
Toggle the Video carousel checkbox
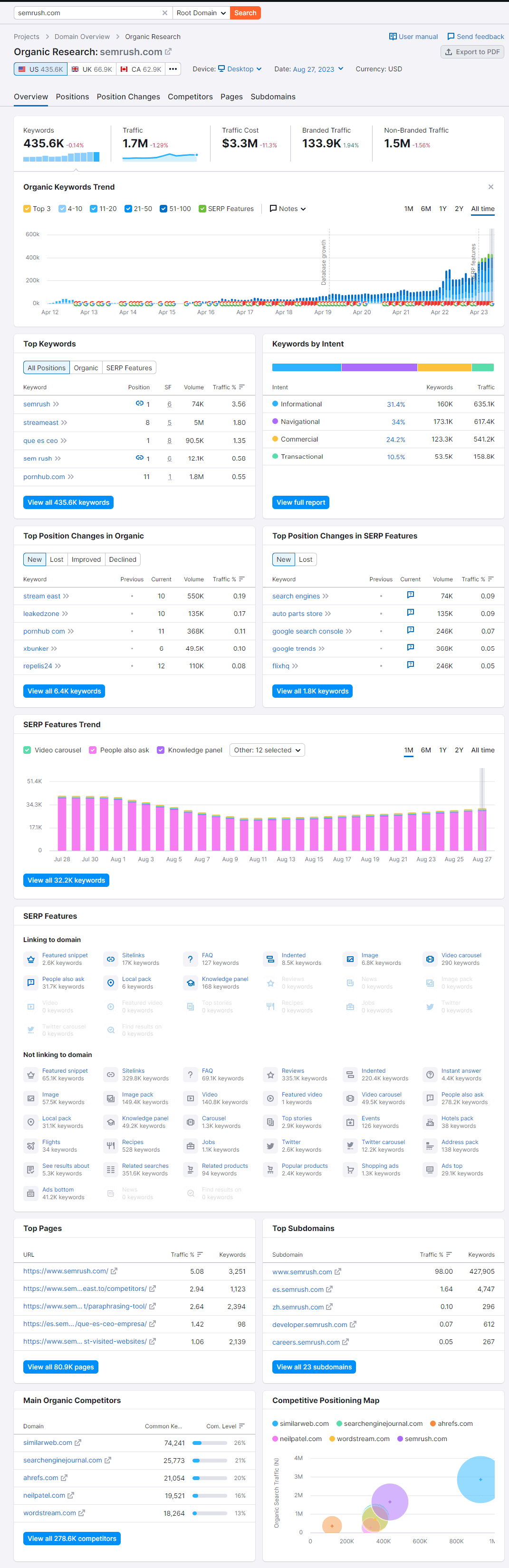click(x=27, y=750)
